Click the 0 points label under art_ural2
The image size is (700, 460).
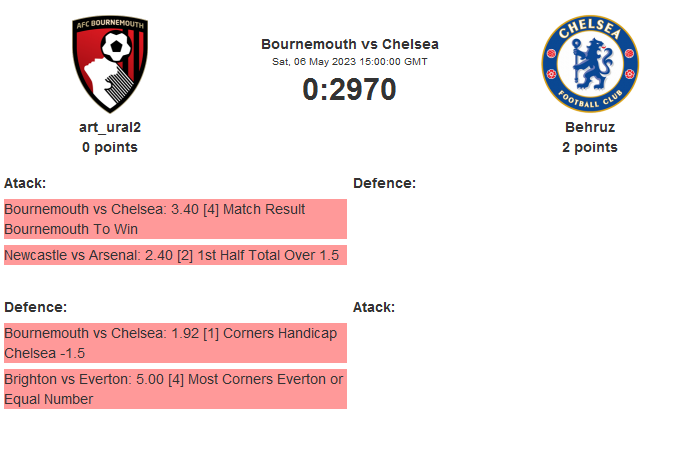[110, 147]
